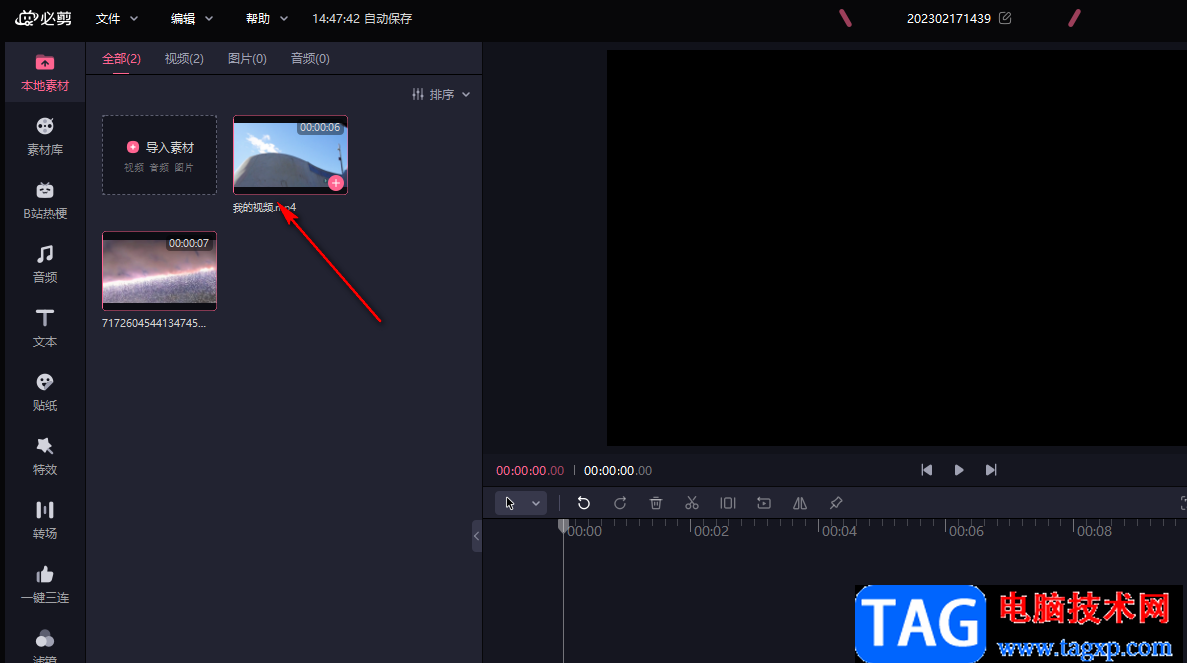Click 导入素材 import material button
This screenshot has height=663, width=1187.
160,155
